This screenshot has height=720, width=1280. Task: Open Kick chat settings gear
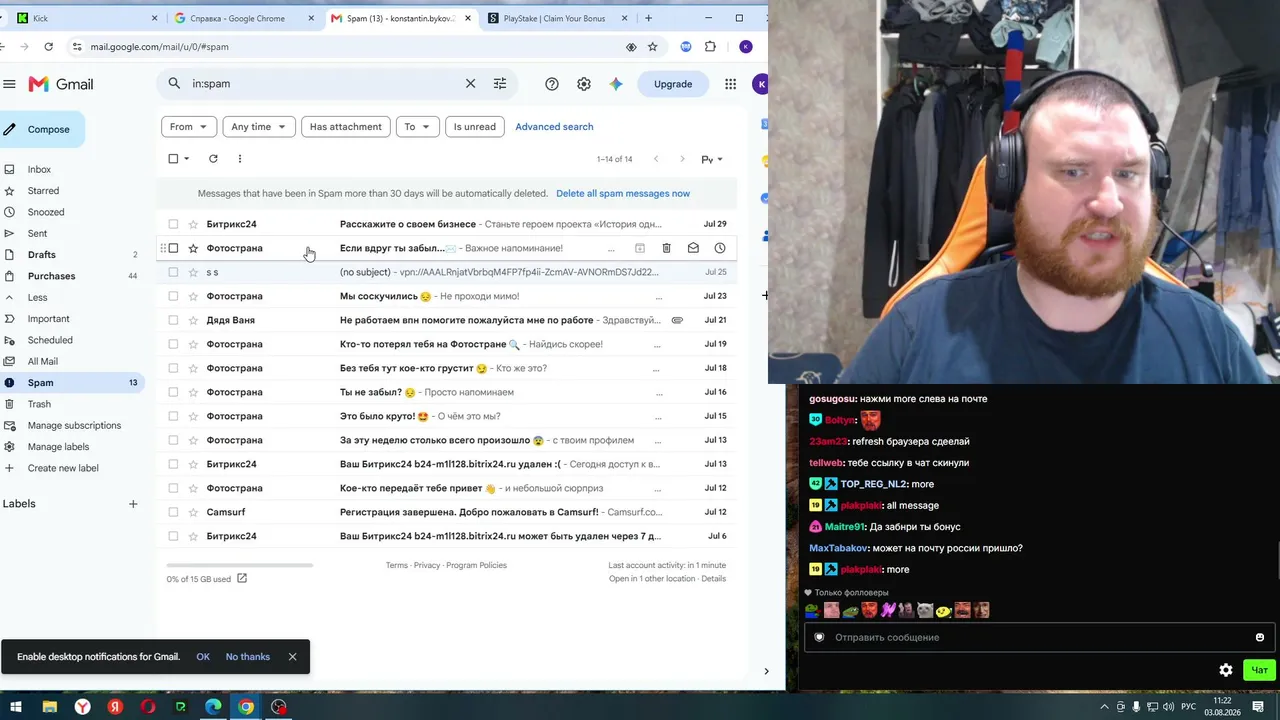[x=1226, y=670]
